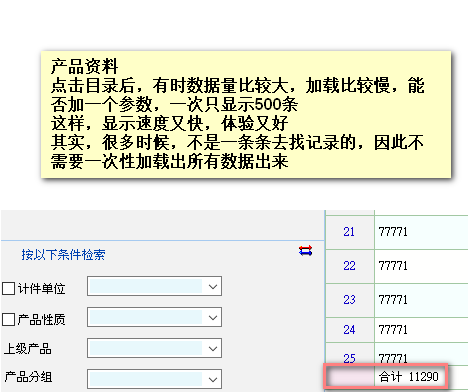Expand the 上级产品 dropdown arrow

pos(213,348)
